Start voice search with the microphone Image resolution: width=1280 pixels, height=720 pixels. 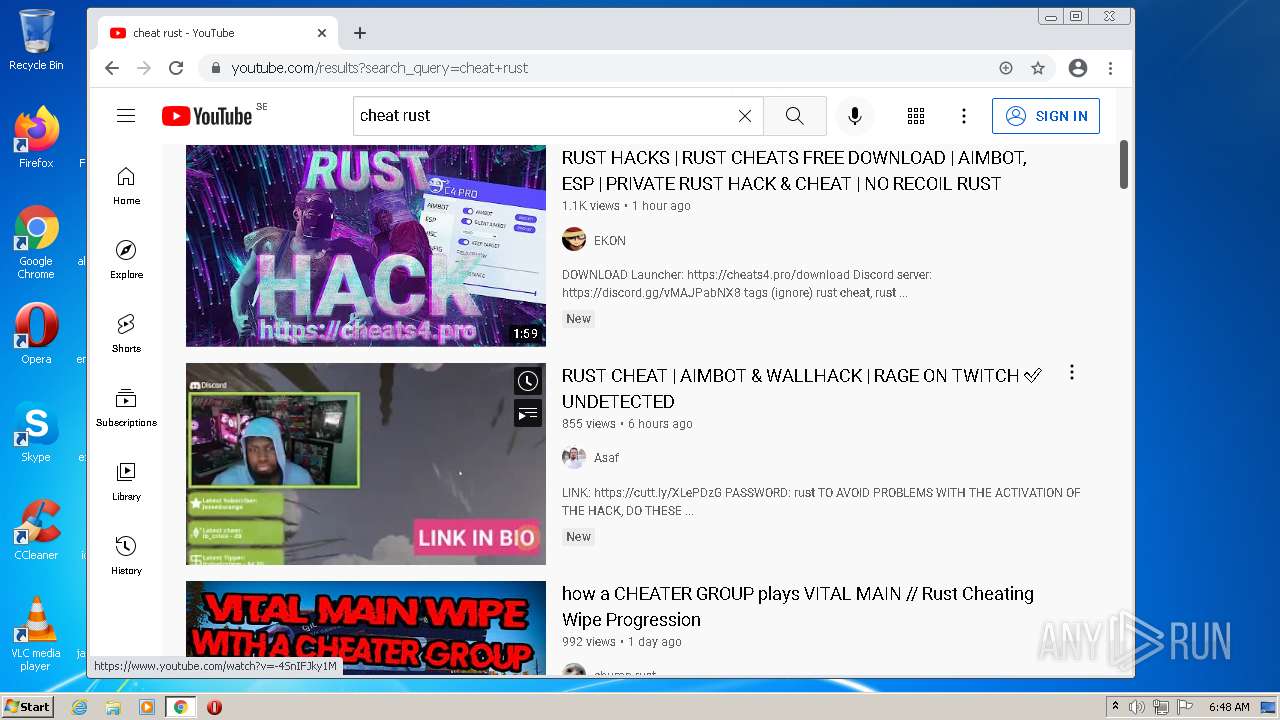coord(855,116)
